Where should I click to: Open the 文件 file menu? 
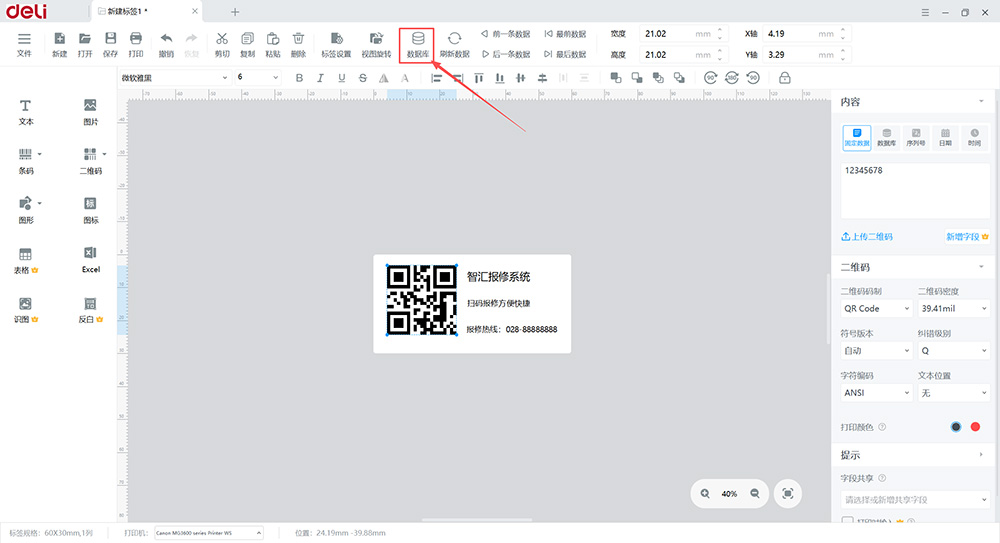[x=24, y=45]
